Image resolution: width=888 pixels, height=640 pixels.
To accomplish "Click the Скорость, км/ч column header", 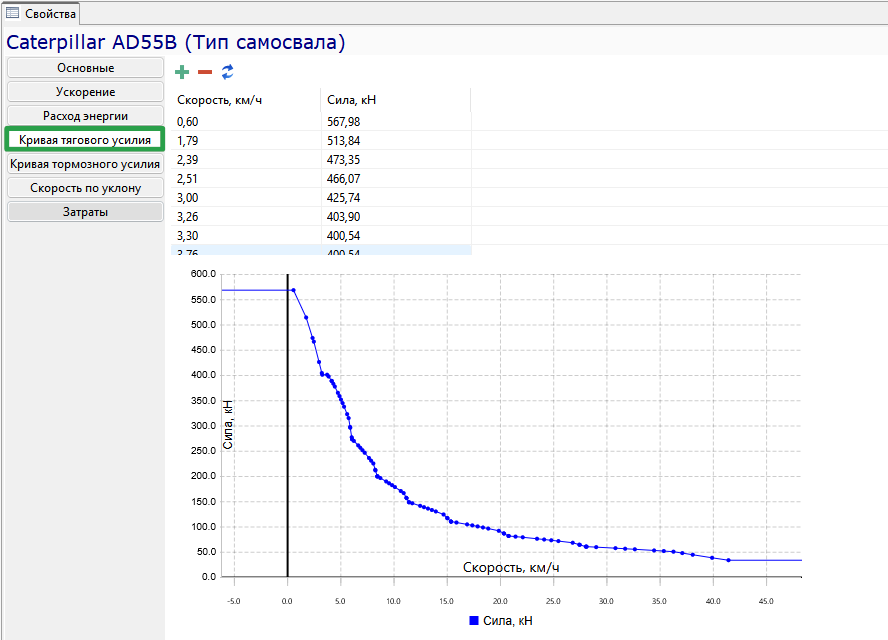I will click(246, 100).
